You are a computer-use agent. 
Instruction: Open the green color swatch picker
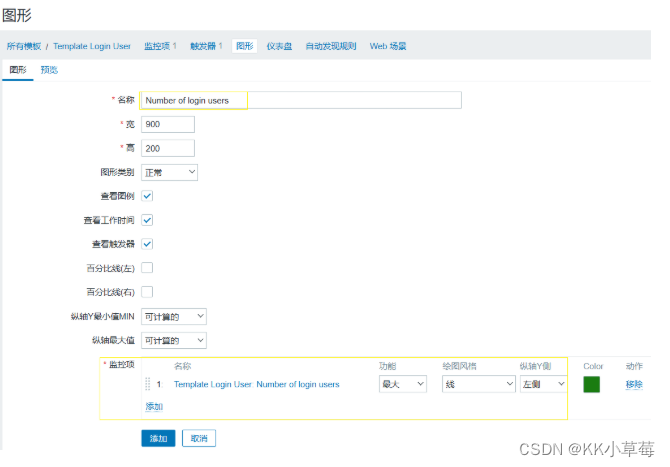pos(591,384)
